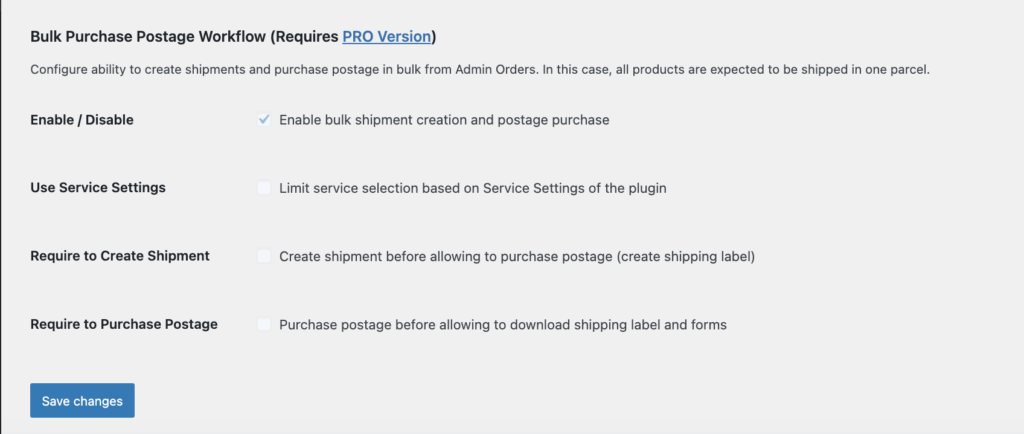Tick the limit service selection checkbox
Viewport: 1024px width, 434px height.
coord(264,188)
